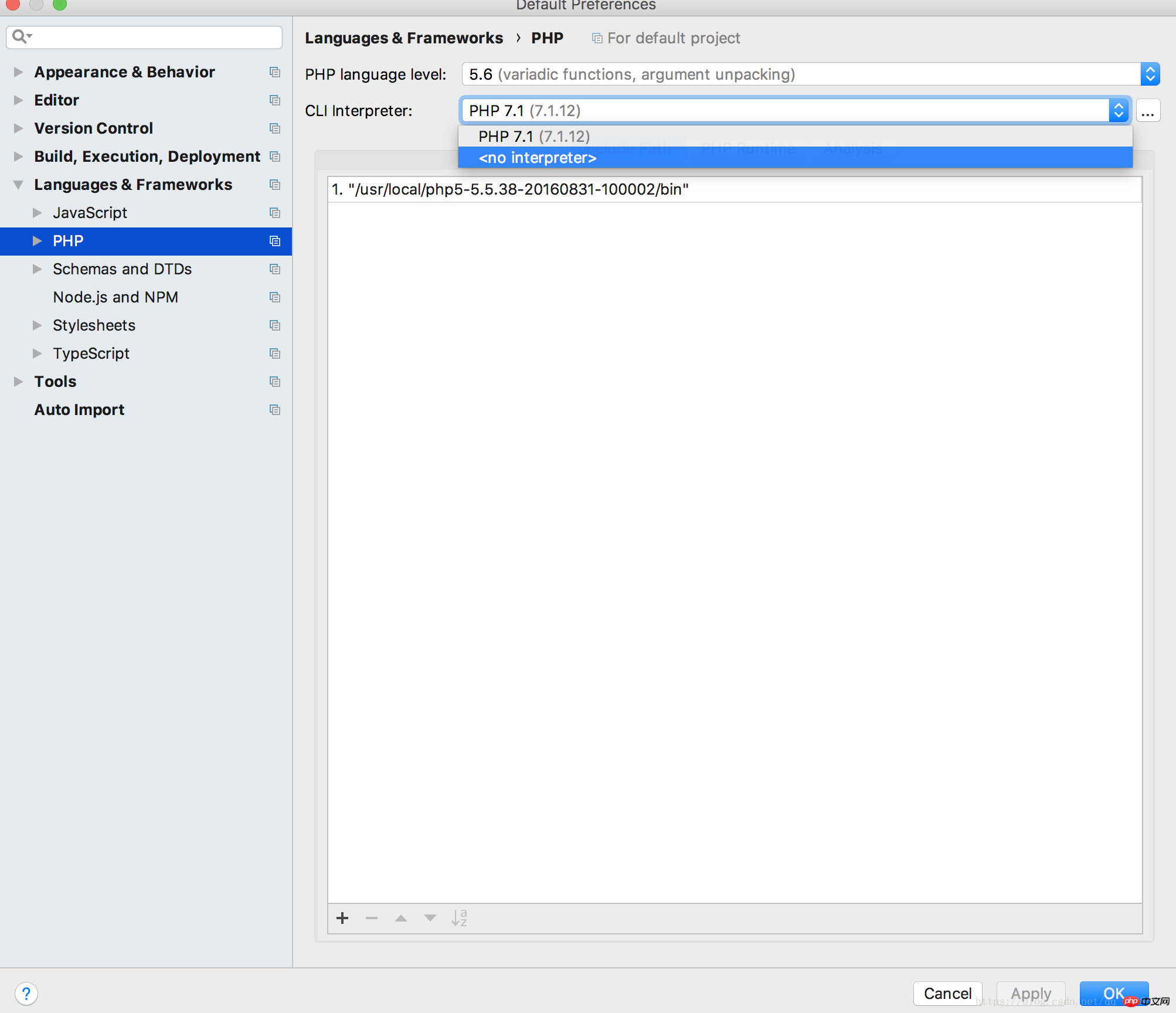Click the project-level icon beside PHP item
The height and width of the screenshot is (1013, 1176).
[x=274, y=241]
